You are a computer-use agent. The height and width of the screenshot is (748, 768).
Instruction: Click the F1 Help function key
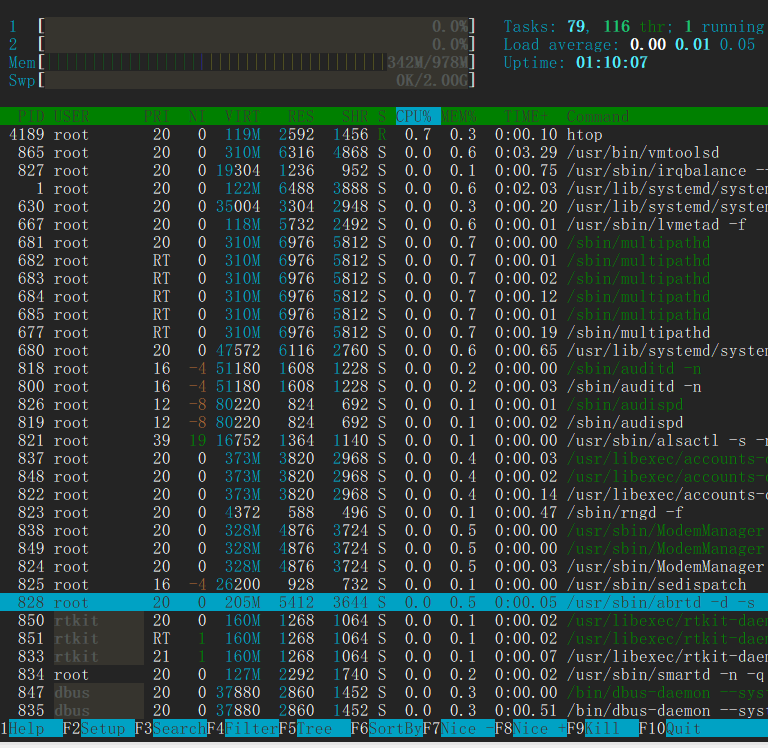[x=31, y=728]
